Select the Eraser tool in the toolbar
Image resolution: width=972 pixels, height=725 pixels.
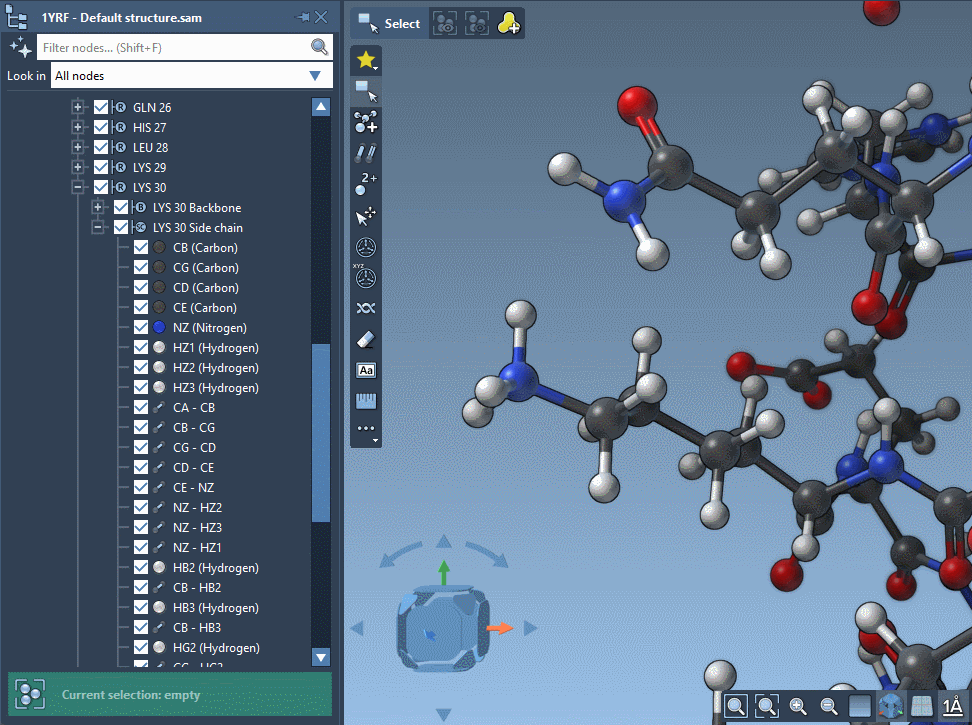pyautogui.click(x=365, y=339)
